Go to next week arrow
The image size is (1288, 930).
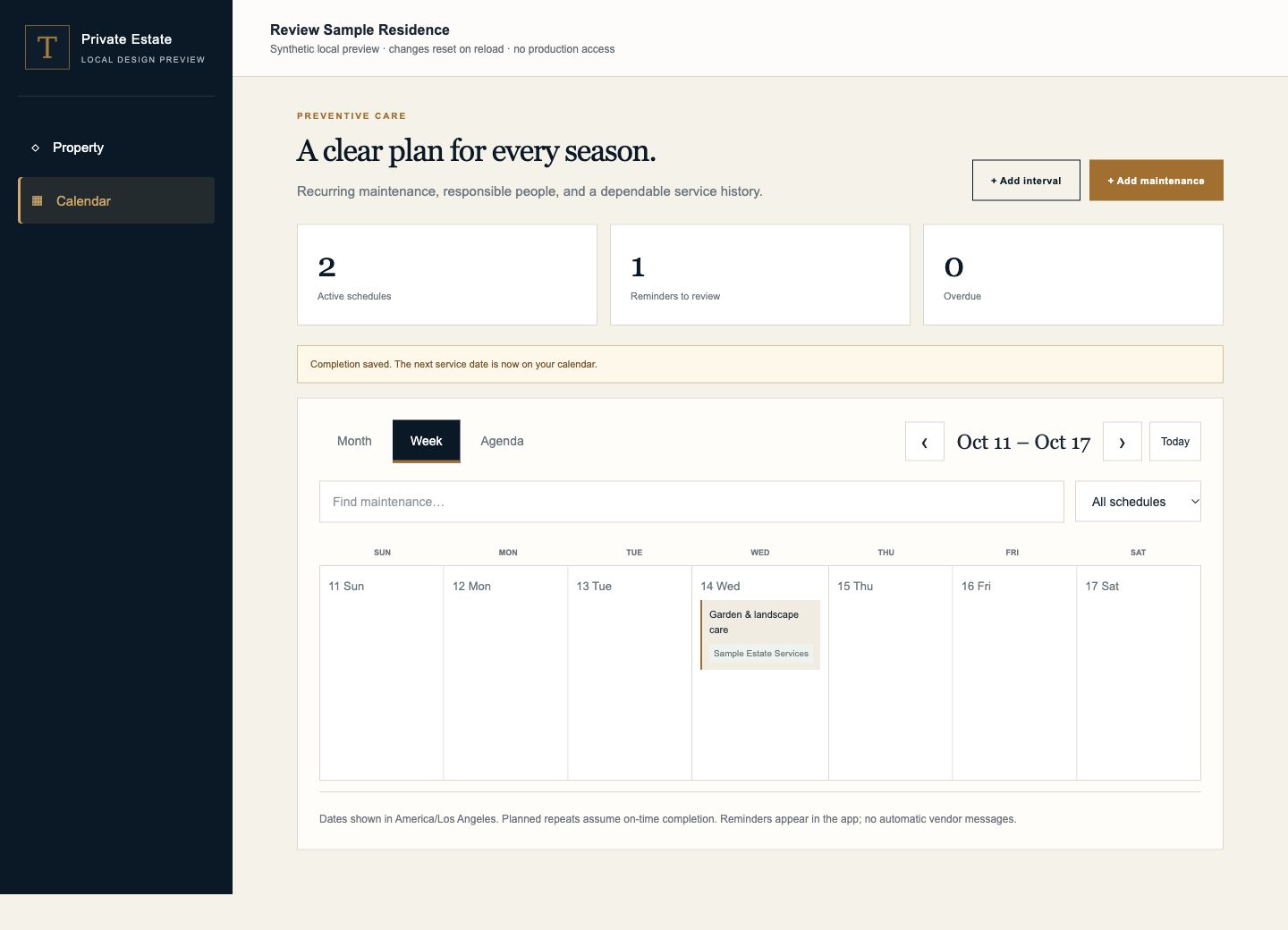click(1123, 442)
